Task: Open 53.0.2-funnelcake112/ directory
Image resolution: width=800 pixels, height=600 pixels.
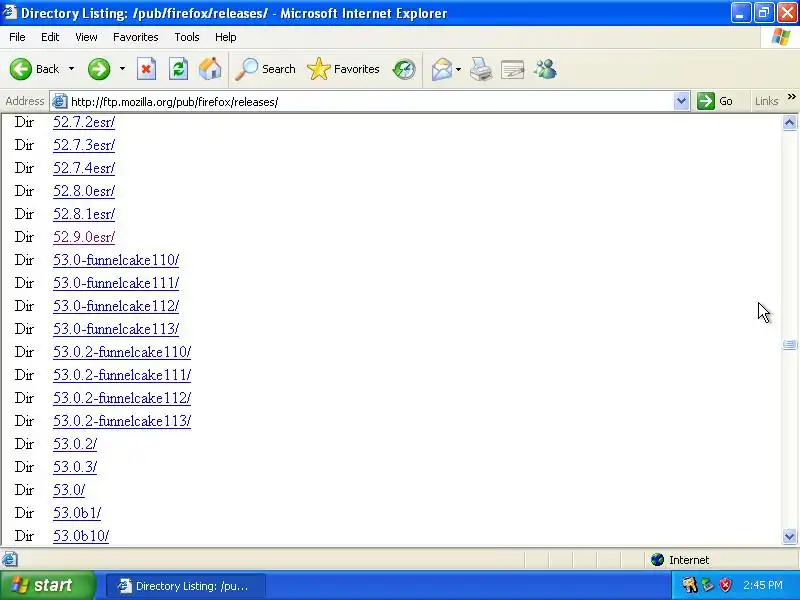Action: click(x=122, y=398)
